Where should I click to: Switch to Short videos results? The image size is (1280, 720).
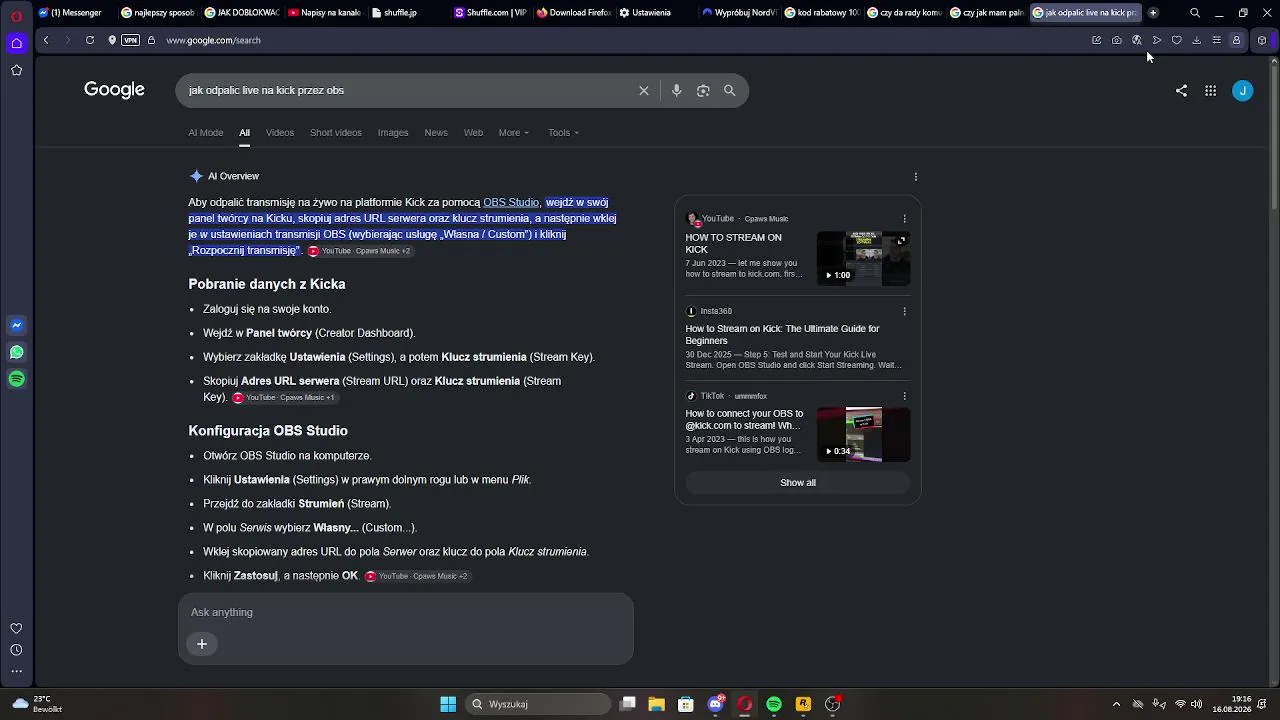click(336, 133)
